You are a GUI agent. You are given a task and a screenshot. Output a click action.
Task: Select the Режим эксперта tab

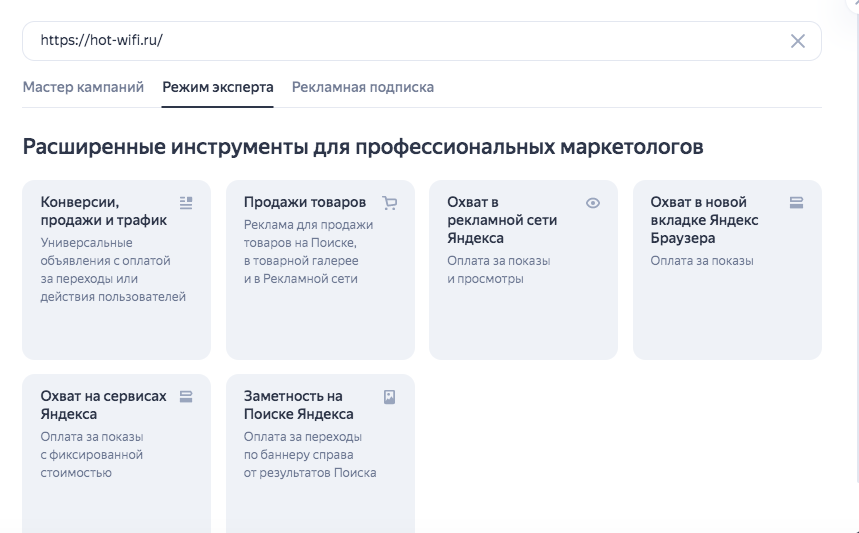pos(217,87)
